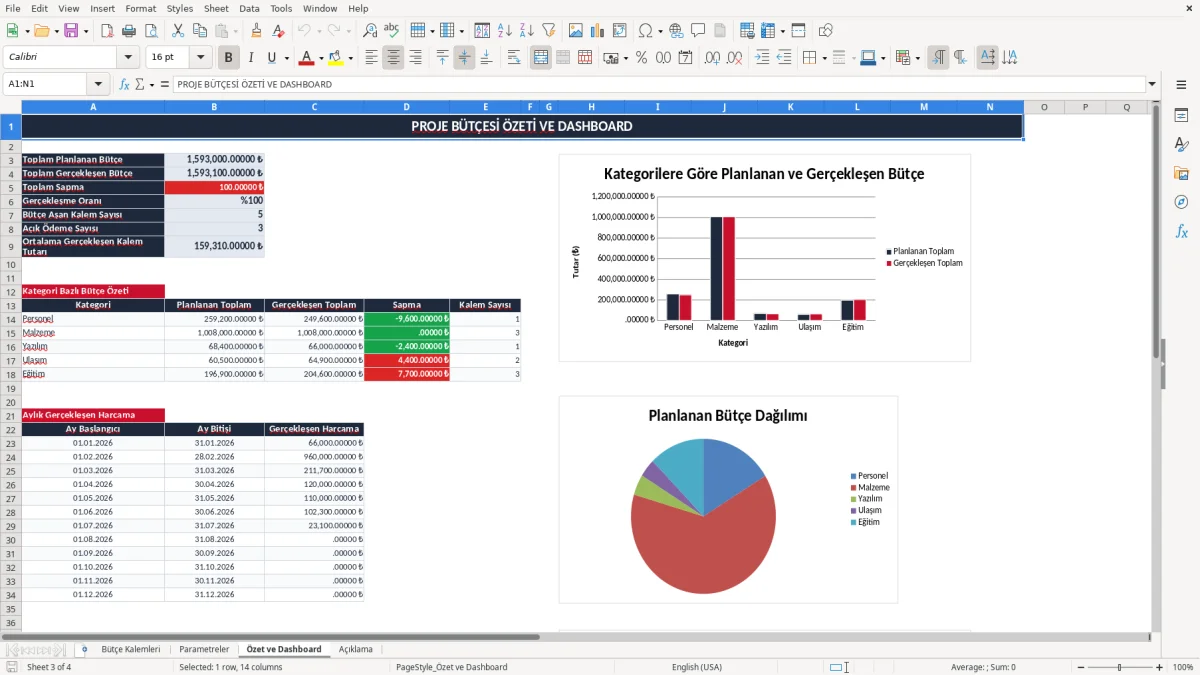Viewport: 1200px width, 675px height.
Task: Open the sidebar Functions fx icon
Action: click(x=1181, y=232)
